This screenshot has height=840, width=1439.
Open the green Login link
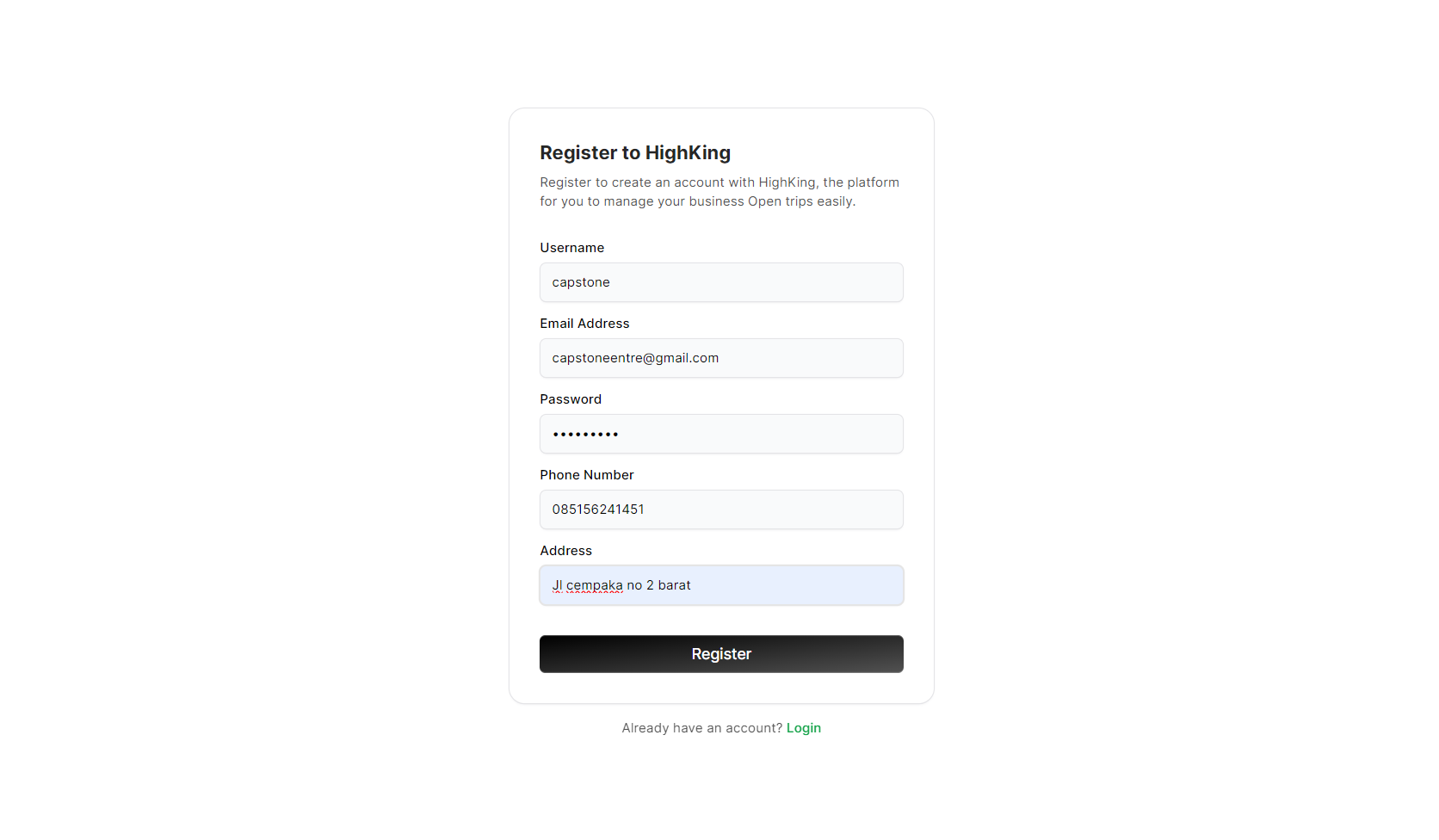pyautogui.click(x=803, y=728)
